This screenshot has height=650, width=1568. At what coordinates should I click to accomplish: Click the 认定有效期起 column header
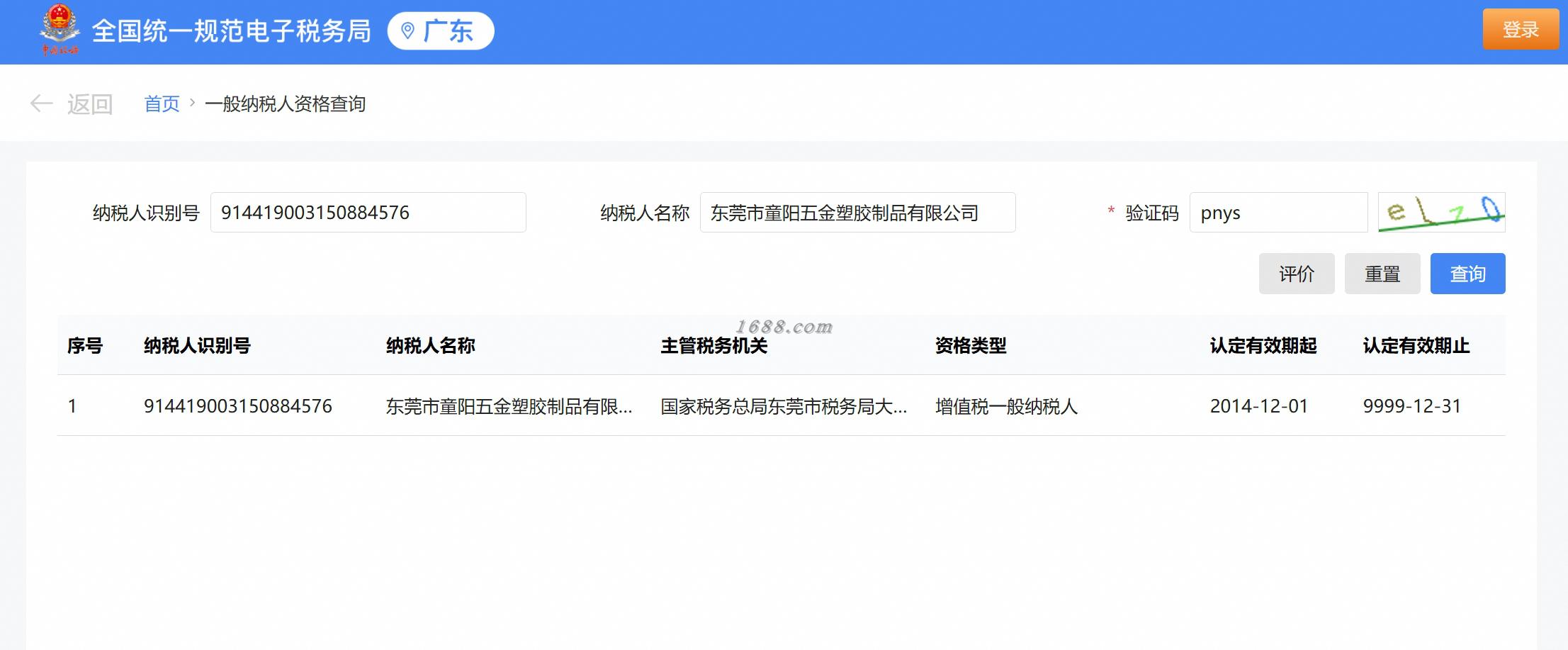click(x=1263, y=346)
